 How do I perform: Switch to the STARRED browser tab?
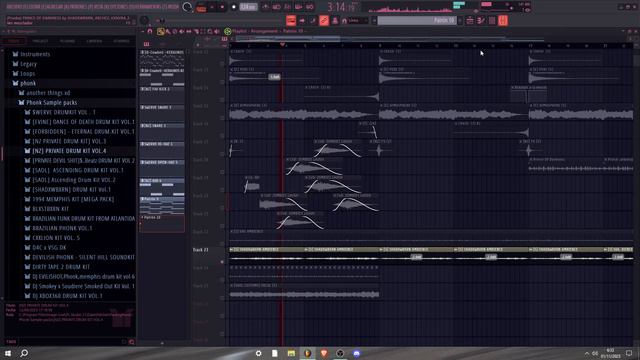tap(121, 41)
